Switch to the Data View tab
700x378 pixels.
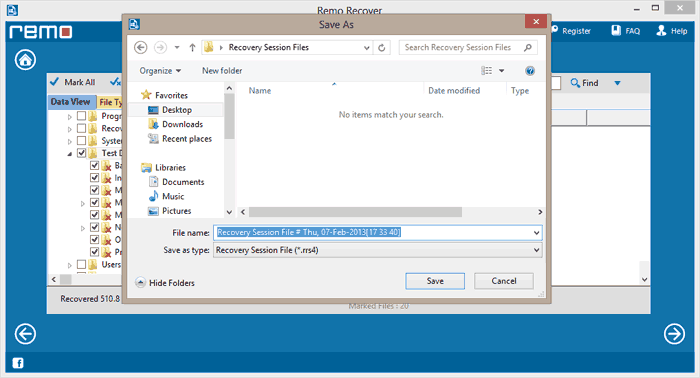click(x=71, y=102)
